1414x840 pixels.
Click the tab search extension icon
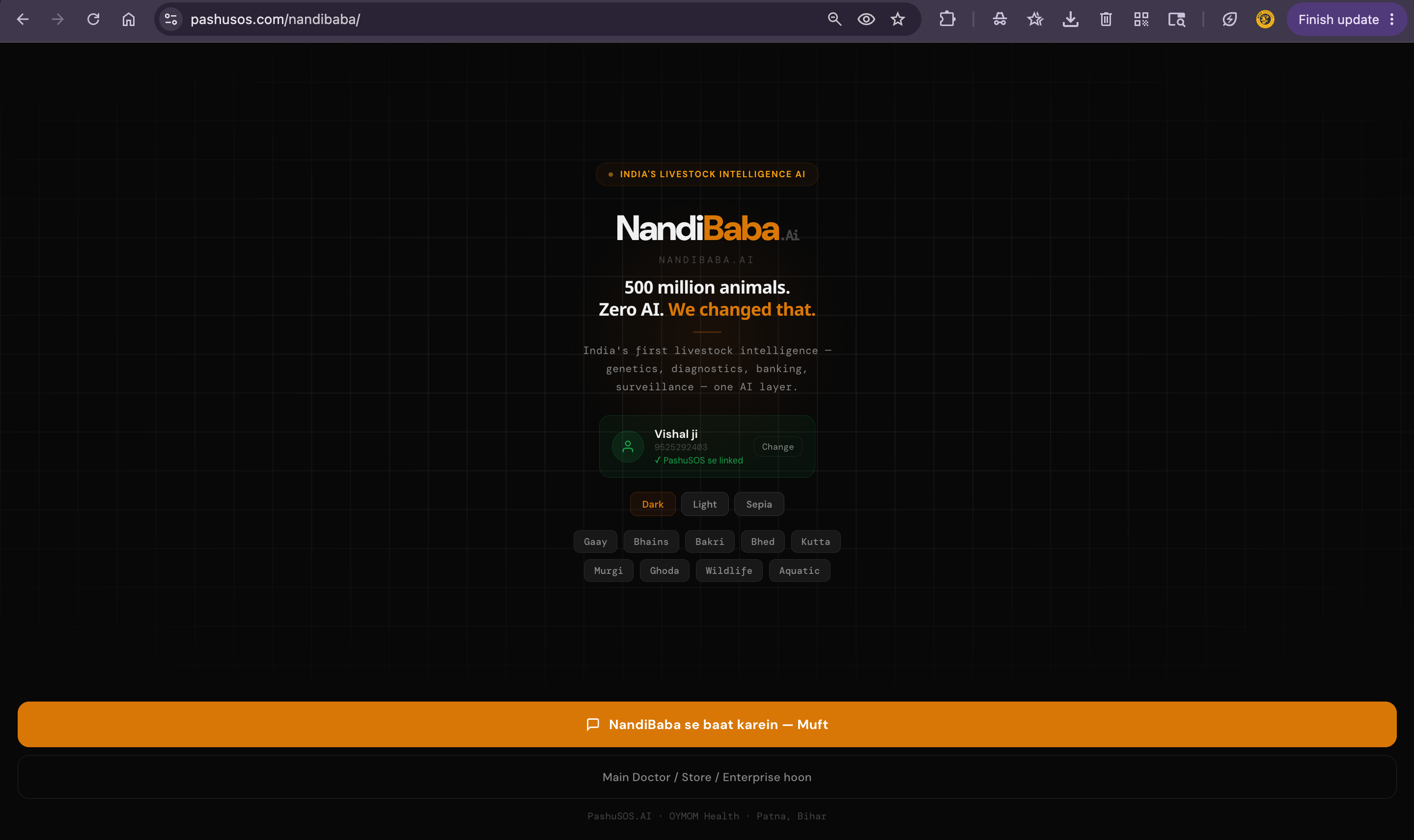pyautogui.click(x=1177, y=19)
